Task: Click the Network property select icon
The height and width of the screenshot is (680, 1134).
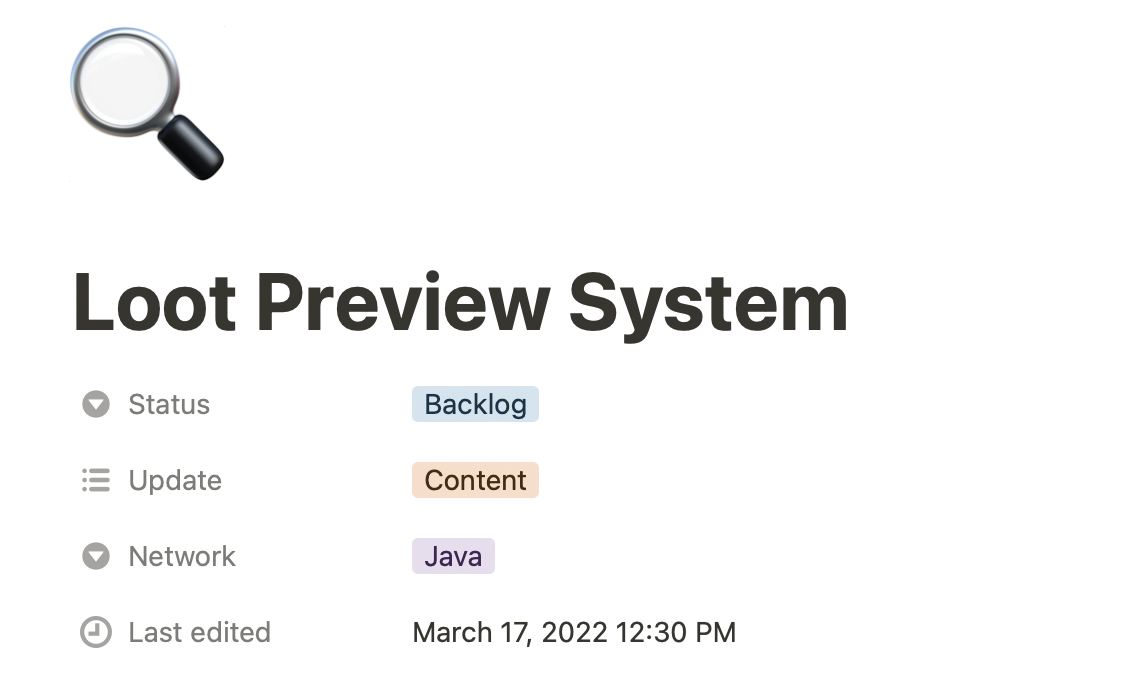Action: (95, 556)
